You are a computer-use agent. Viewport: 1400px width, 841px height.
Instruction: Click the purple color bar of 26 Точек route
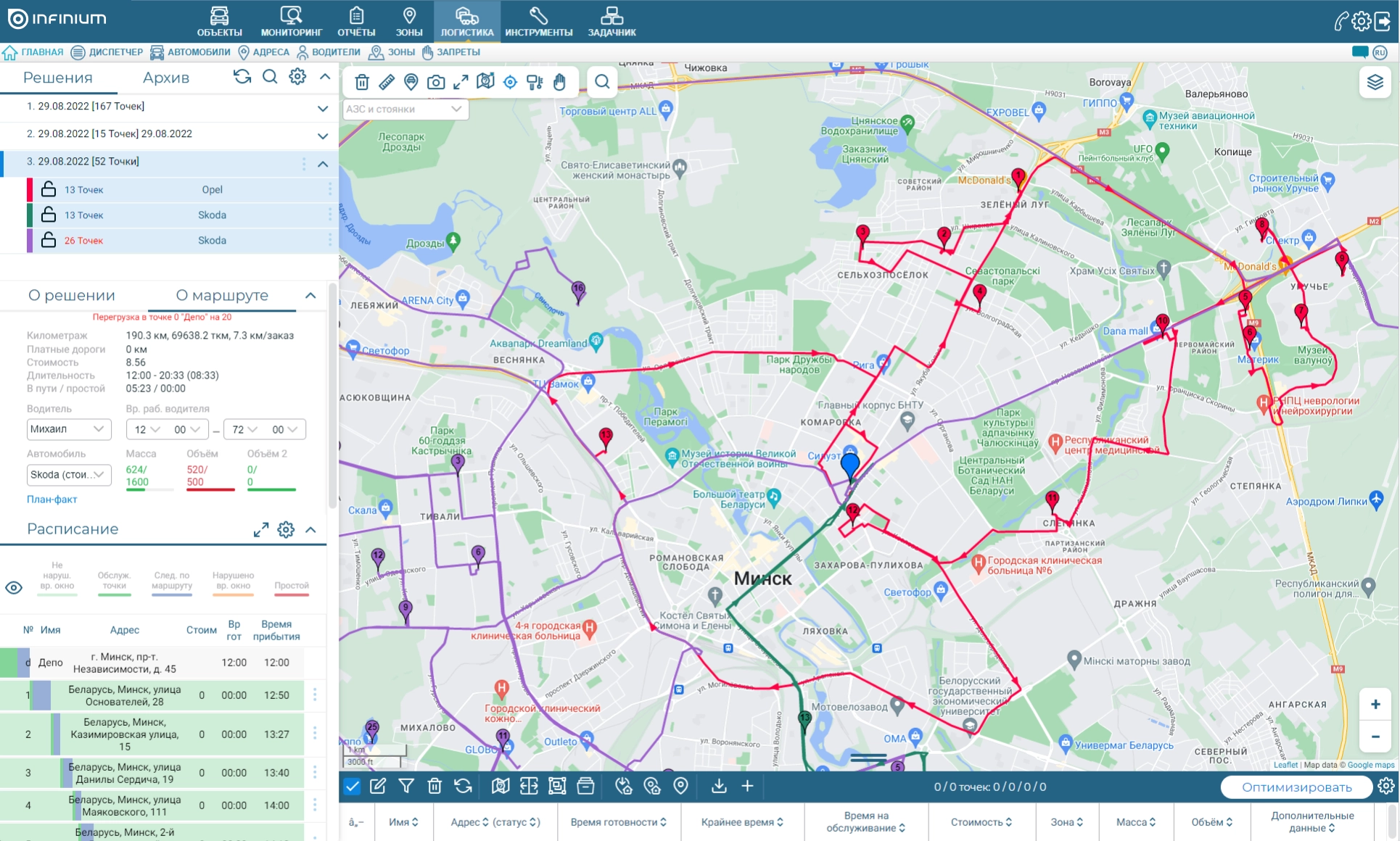(30, 240)
